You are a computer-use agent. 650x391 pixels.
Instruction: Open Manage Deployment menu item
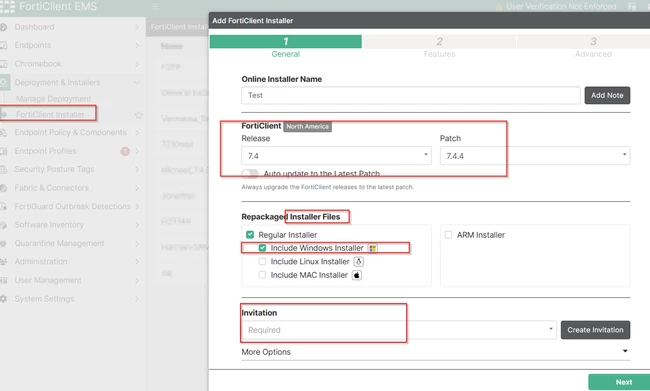click(53, 99)
